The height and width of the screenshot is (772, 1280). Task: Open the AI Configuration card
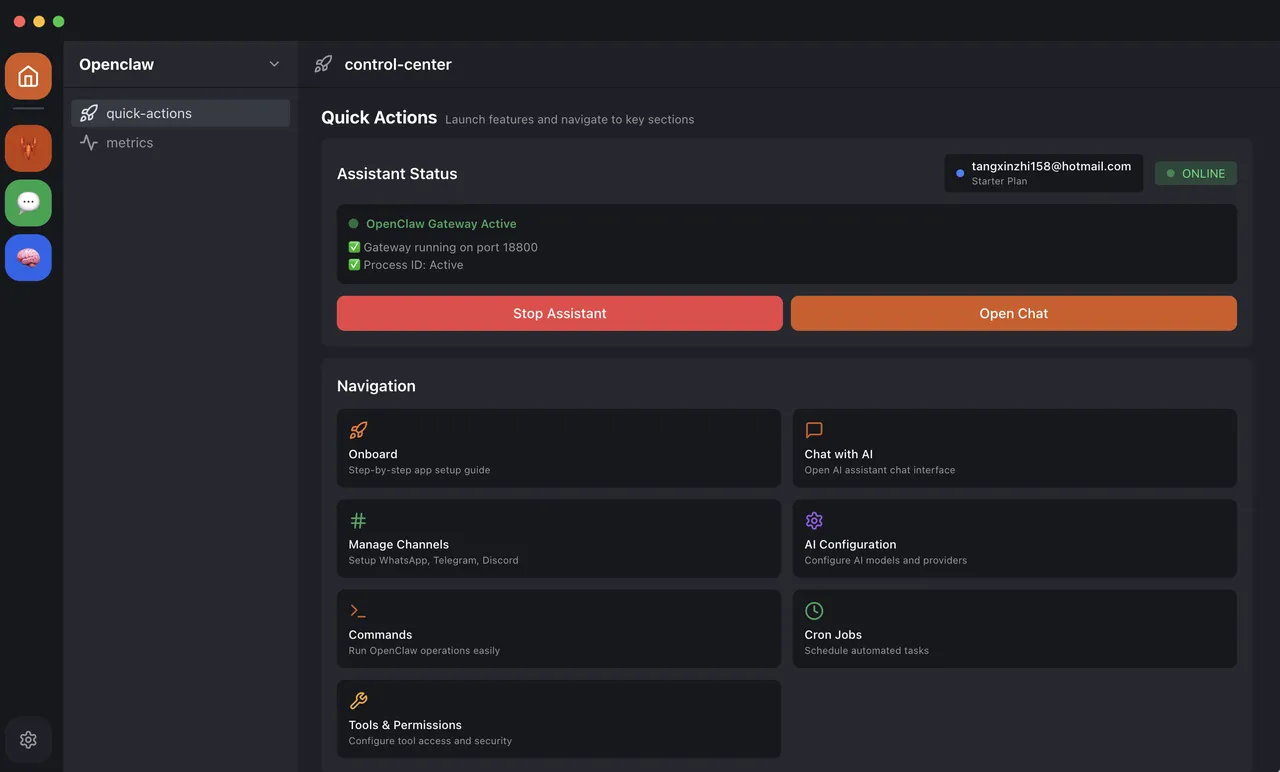coord(1014,538)
